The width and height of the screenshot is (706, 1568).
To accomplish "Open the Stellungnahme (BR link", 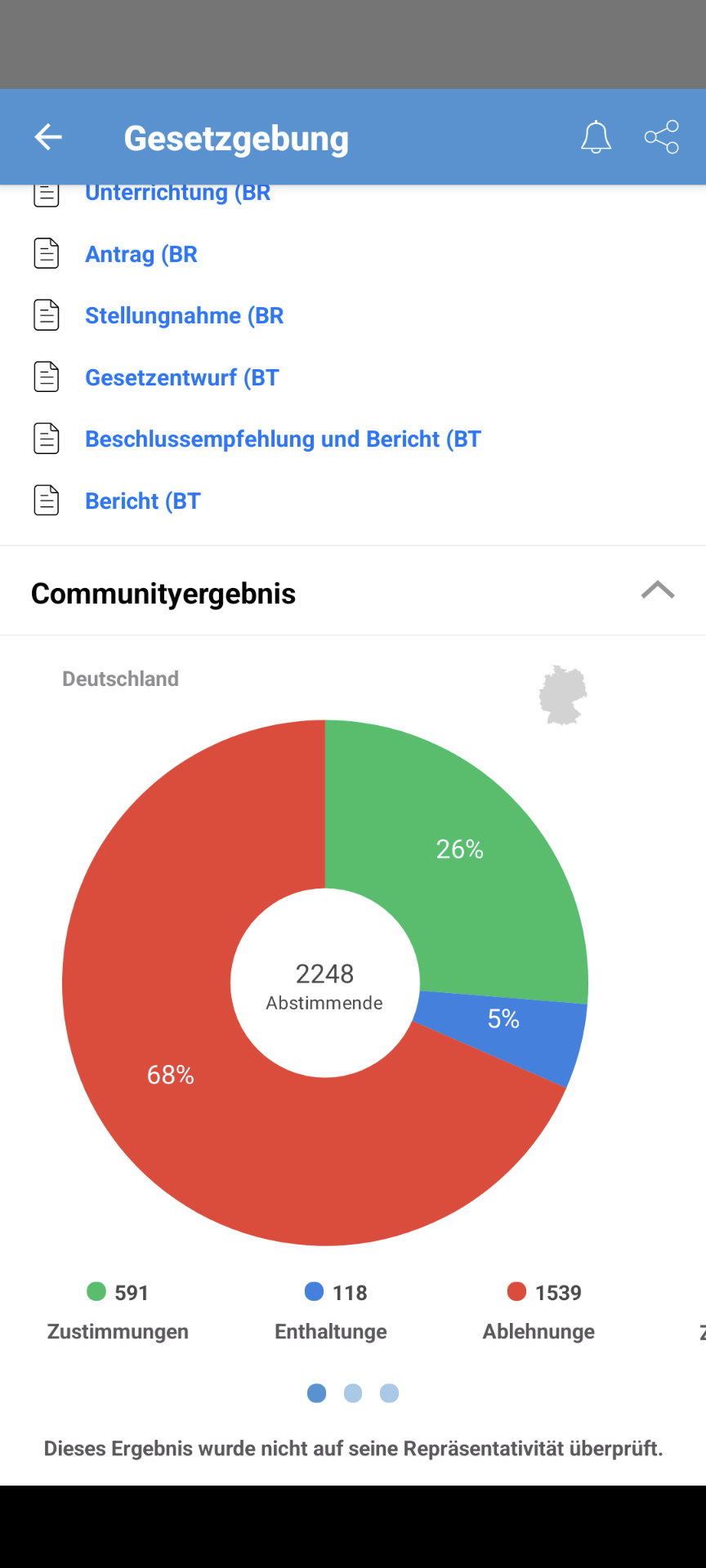I will tap(185, 315).
